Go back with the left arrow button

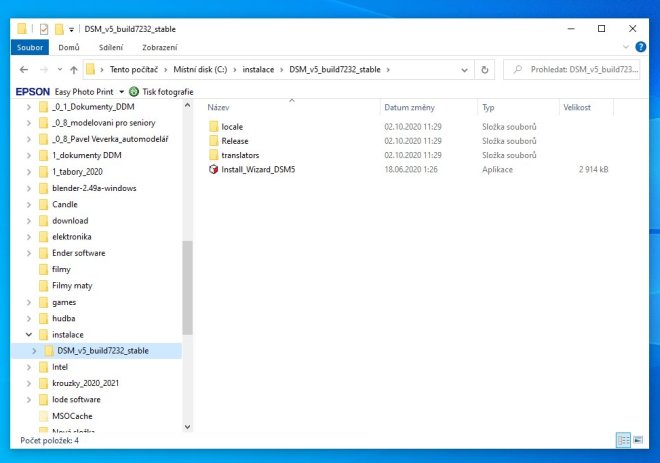pyautogui.click(x=24, y=70)
